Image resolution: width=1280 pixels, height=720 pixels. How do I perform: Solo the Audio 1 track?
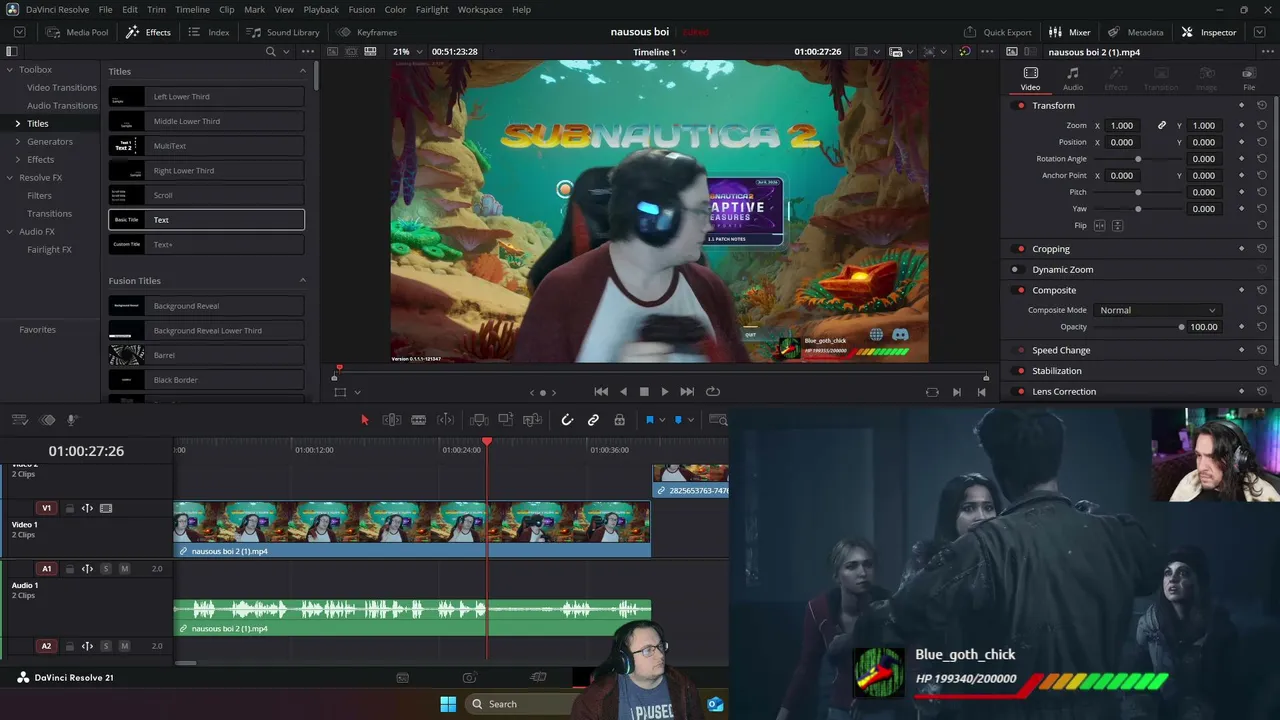[x=106, y=569]
